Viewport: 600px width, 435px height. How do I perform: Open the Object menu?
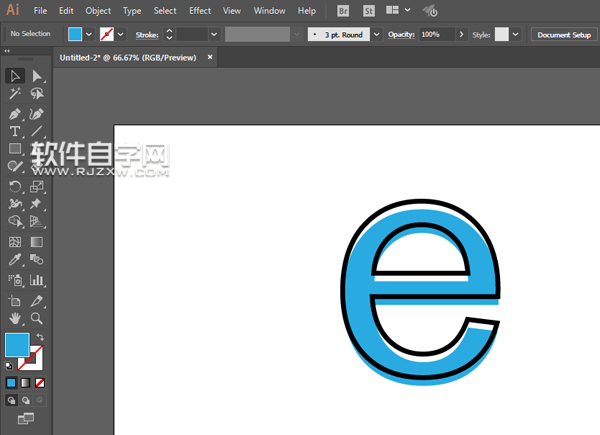pyautogui.click(x=98, y=11)
